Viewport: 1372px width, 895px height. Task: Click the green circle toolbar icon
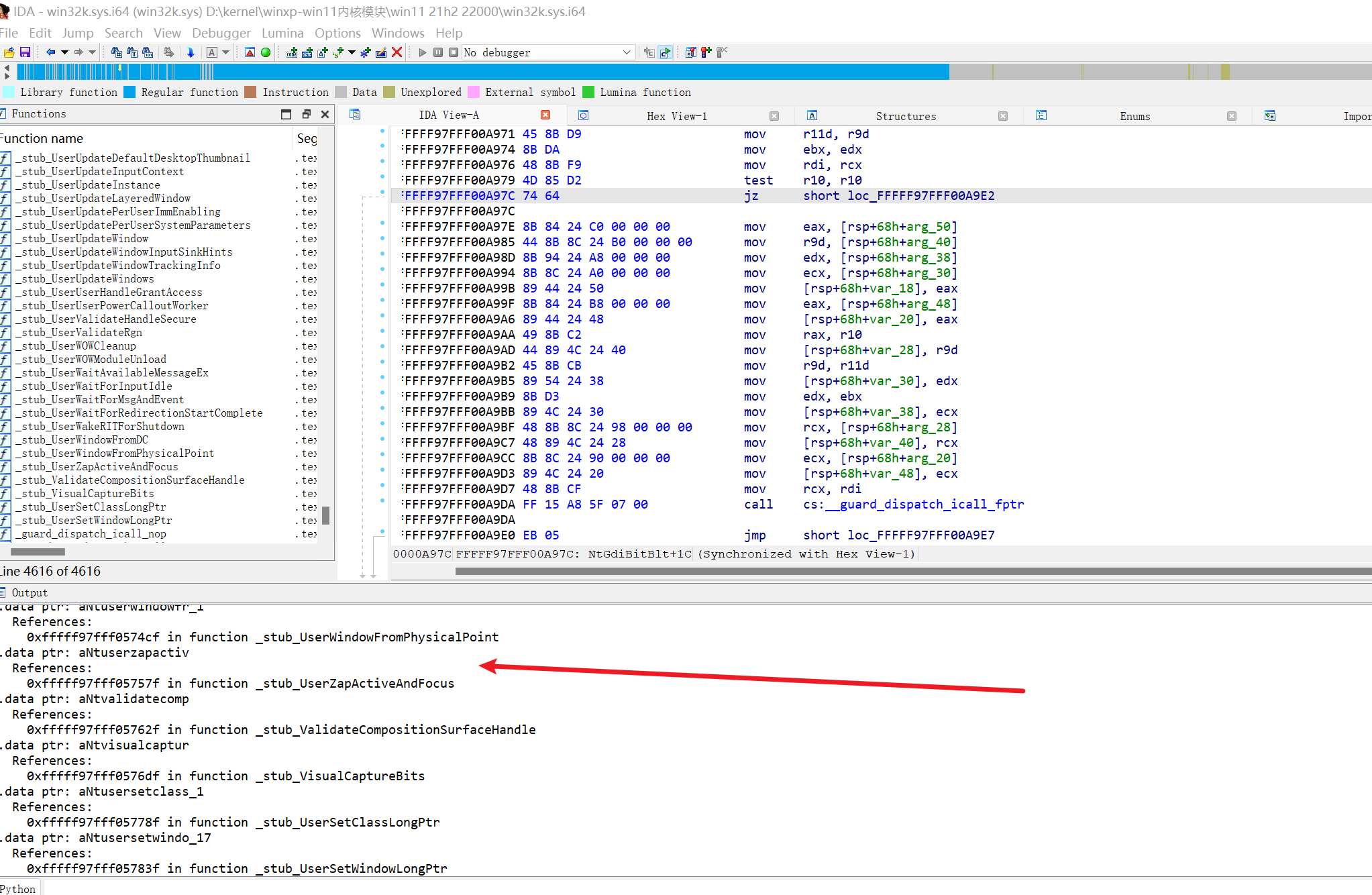(266, 52)
